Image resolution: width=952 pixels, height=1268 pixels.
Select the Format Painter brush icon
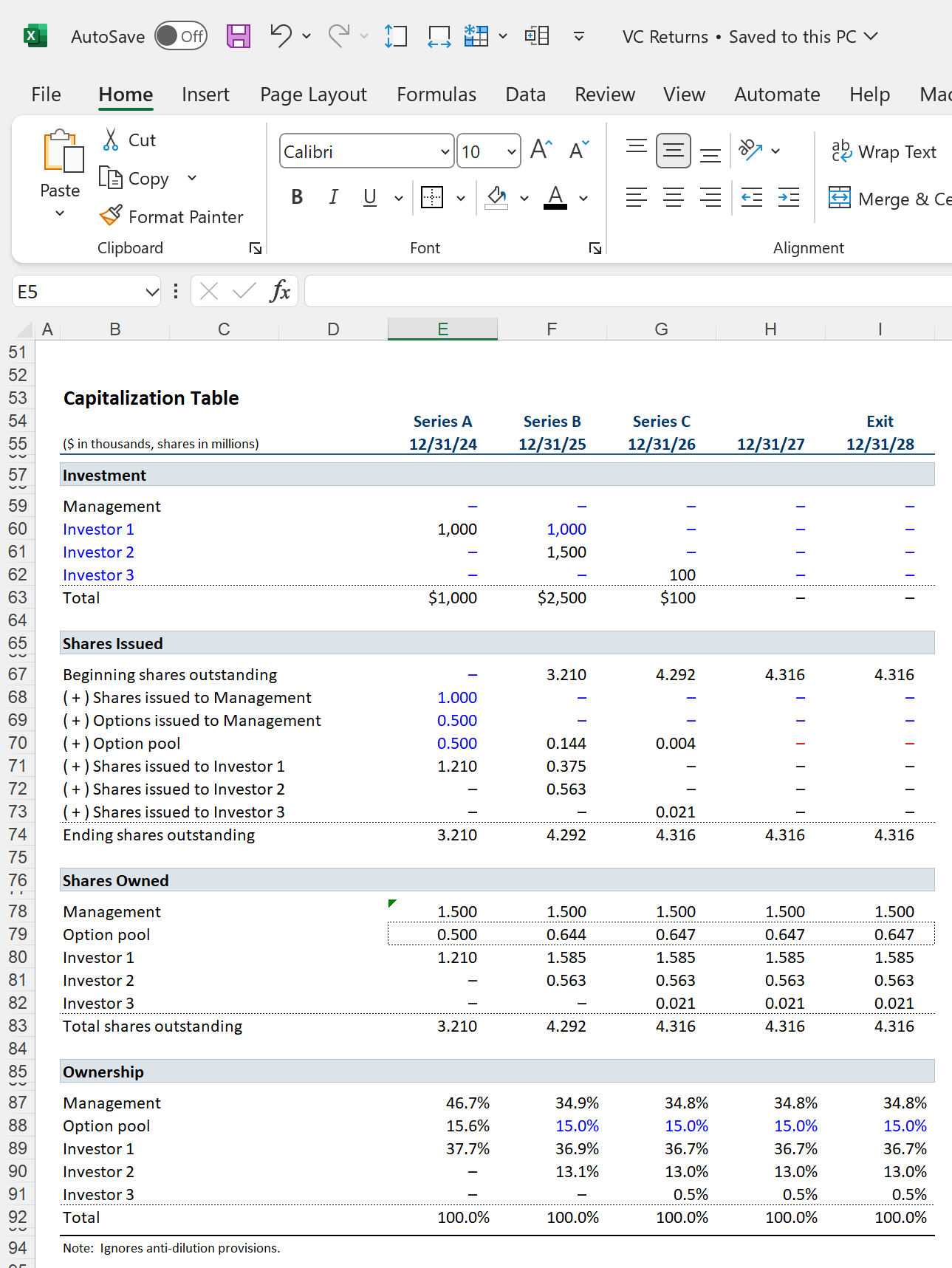[x=111, y=216]
